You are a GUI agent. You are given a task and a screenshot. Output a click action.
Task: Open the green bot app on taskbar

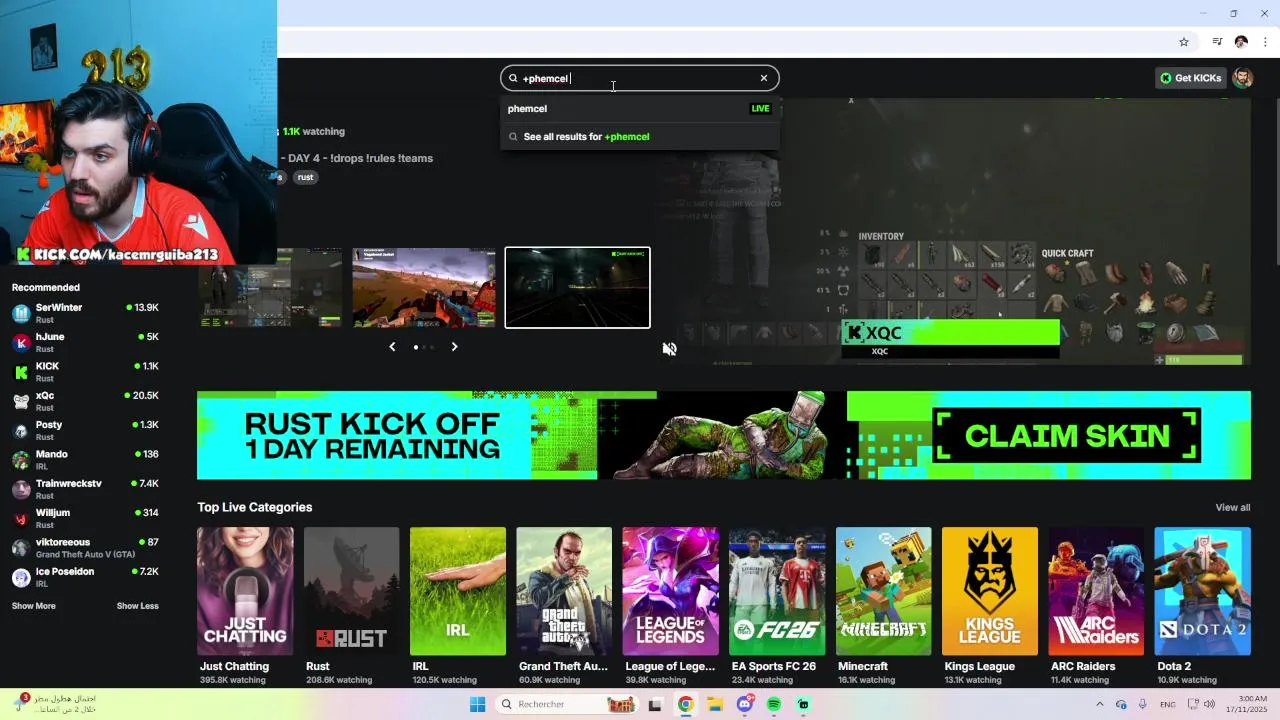tap(804, 704)
